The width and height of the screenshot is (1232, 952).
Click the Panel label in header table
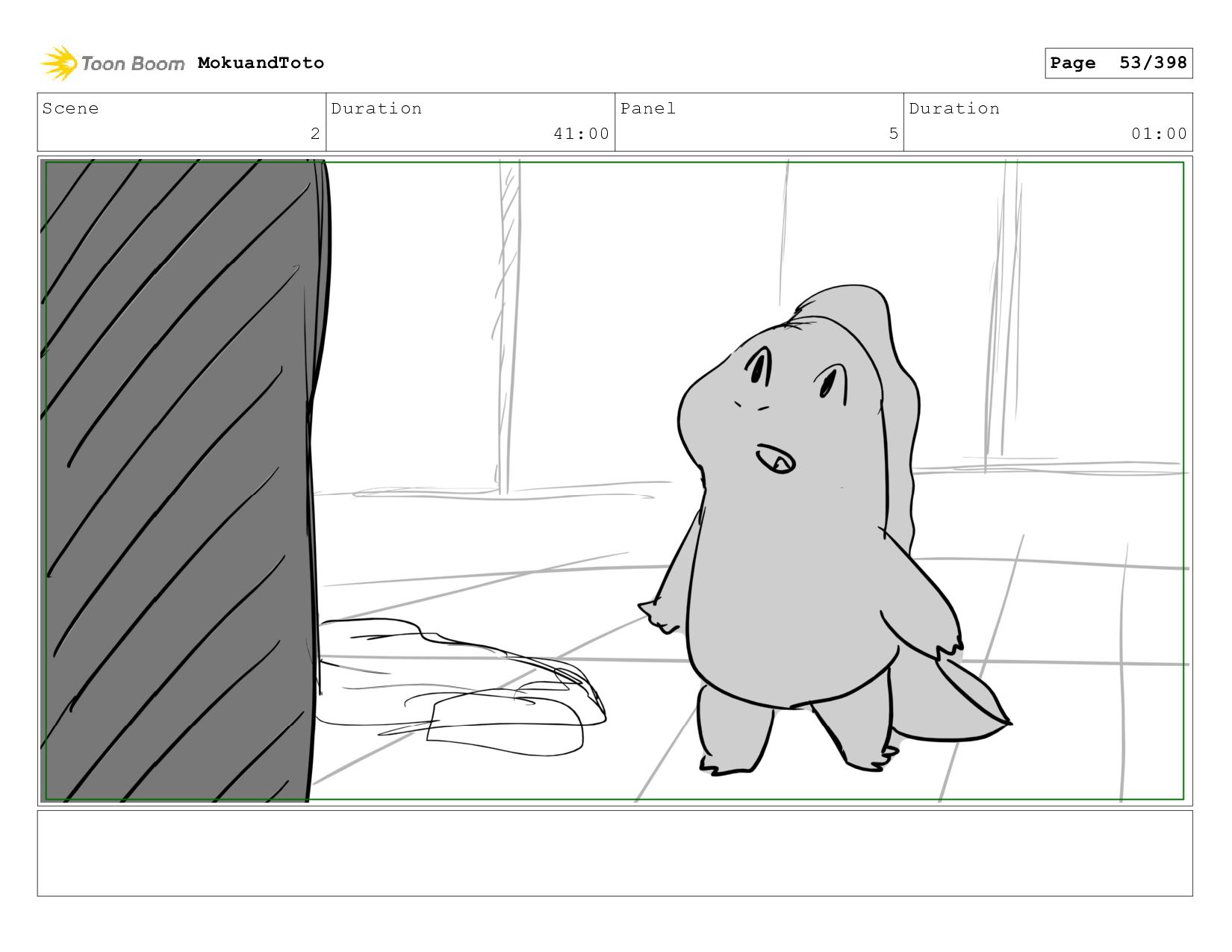[x=648, y=108]
